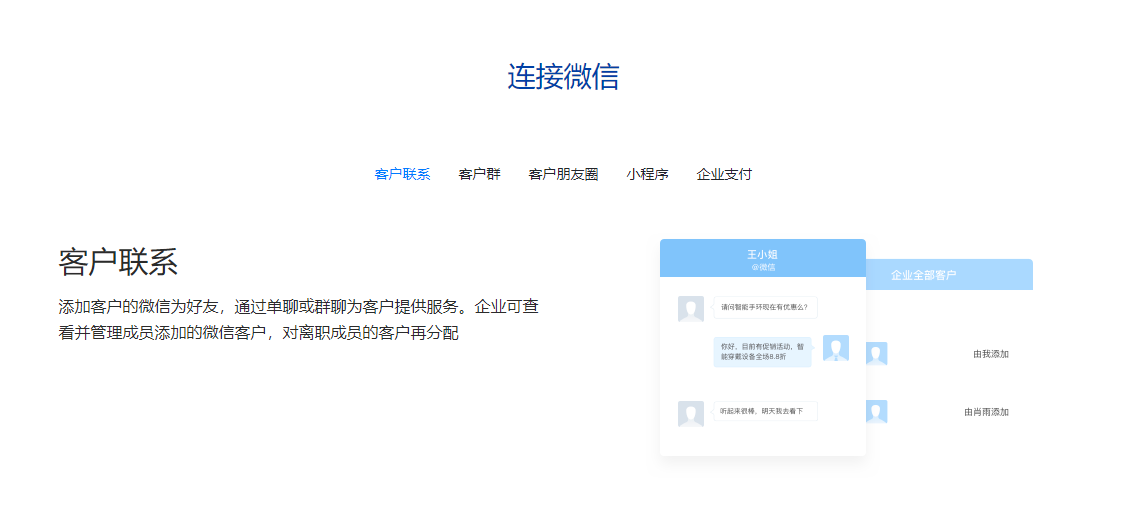The width and height of the screenshot is (1133, 513).
Task: Click the 由我添加 label
Action: tap(991, 354)
